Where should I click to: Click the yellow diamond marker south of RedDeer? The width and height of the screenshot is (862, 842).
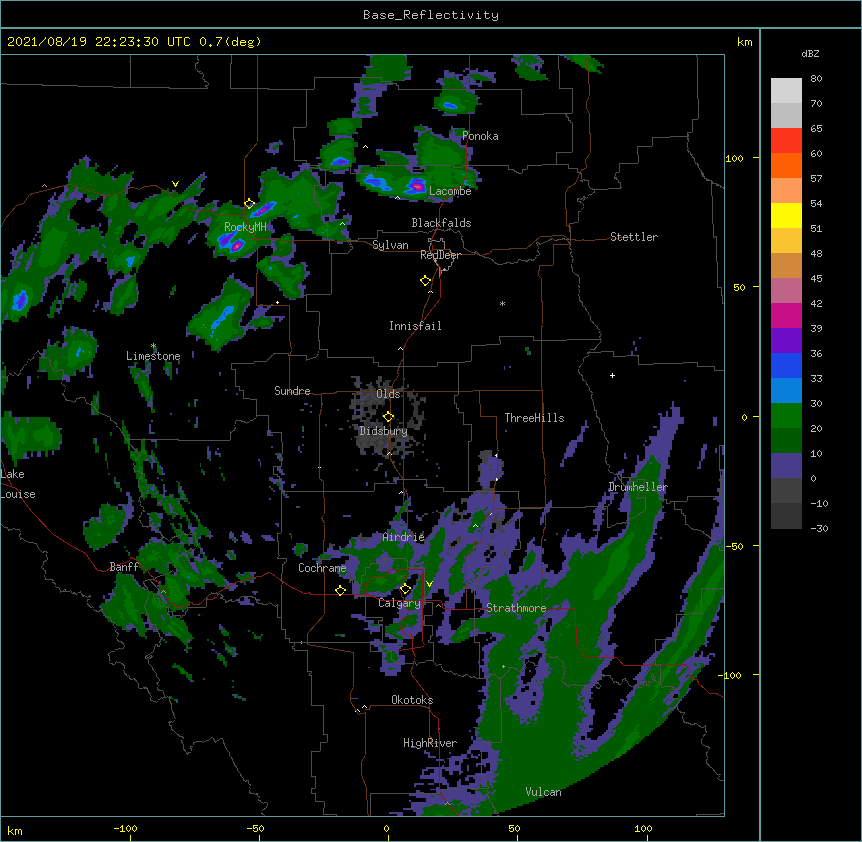tap(426, 281)
